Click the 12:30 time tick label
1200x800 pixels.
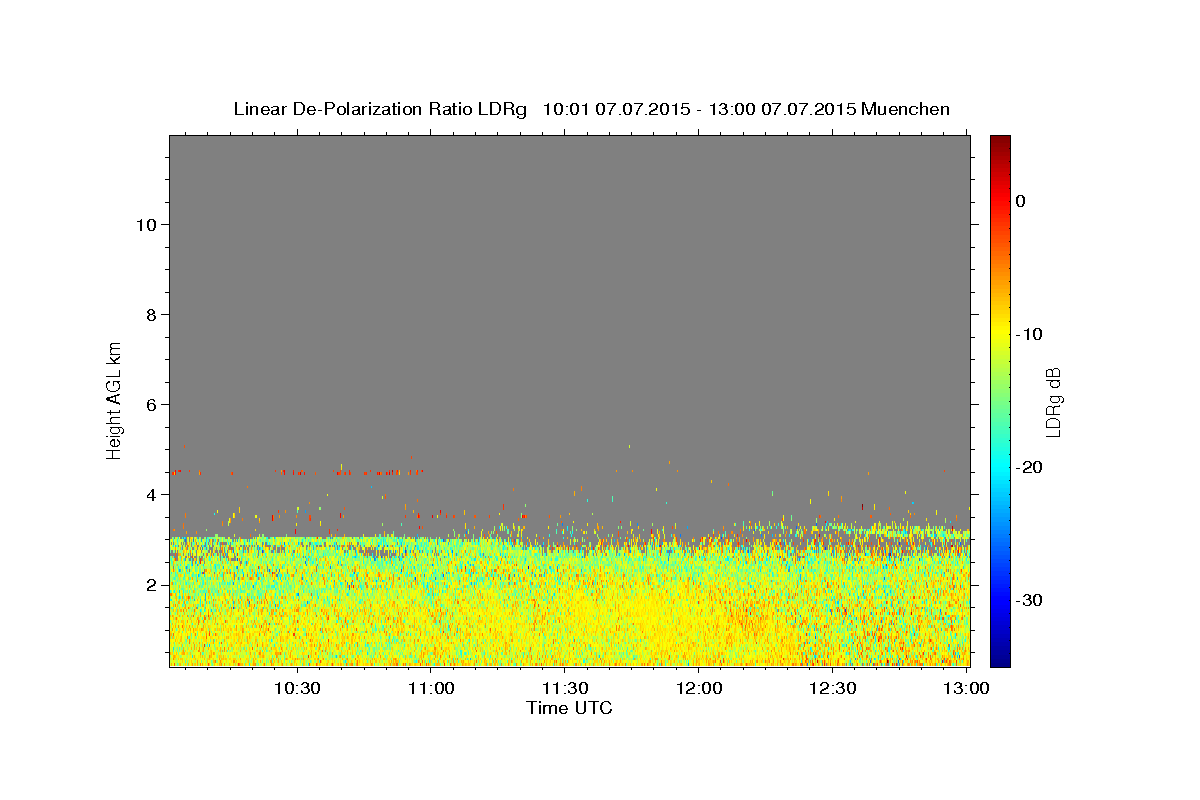(832, 688)
